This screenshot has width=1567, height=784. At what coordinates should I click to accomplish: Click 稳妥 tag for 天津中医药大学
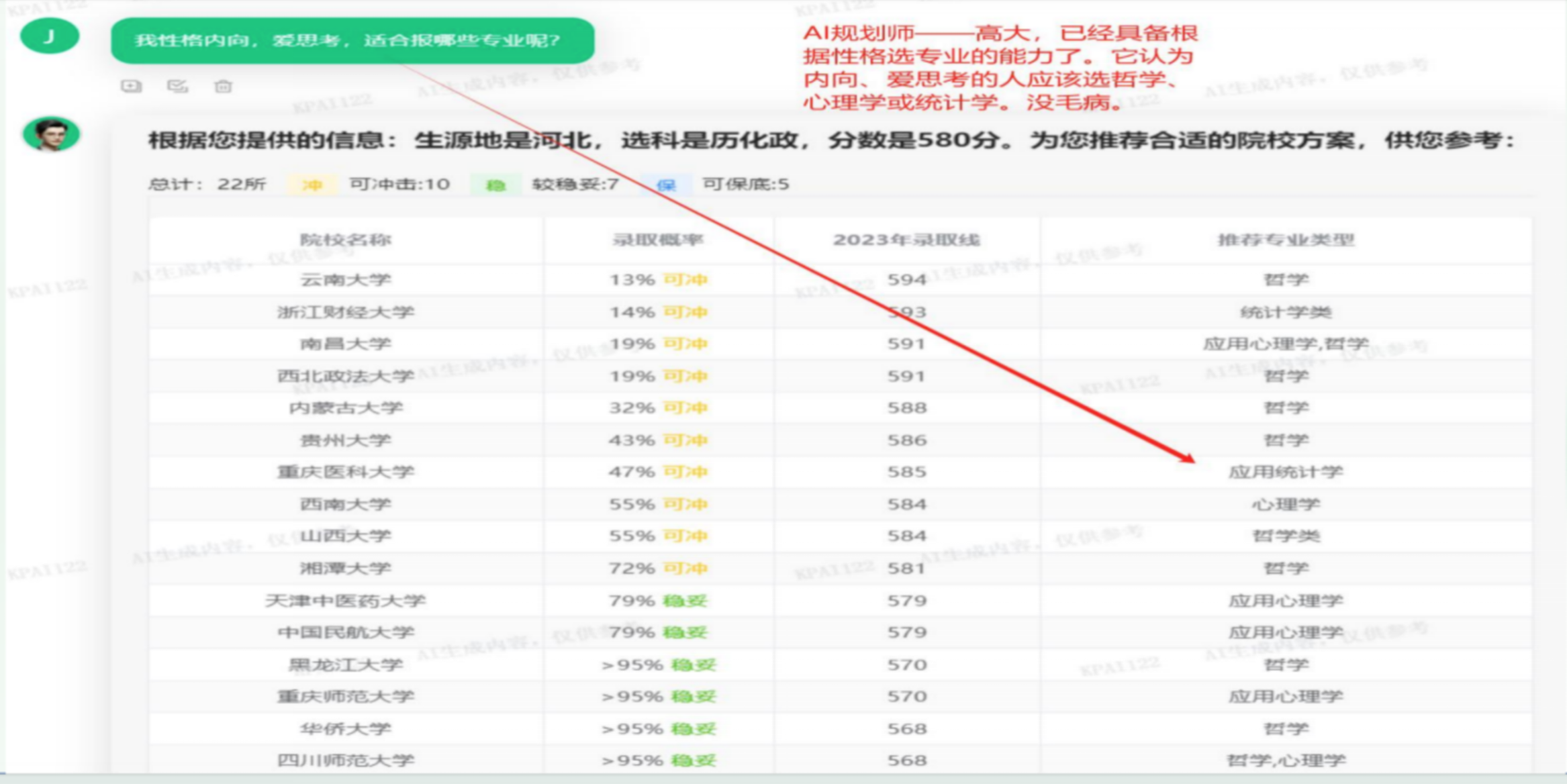[x=685, y=601]
